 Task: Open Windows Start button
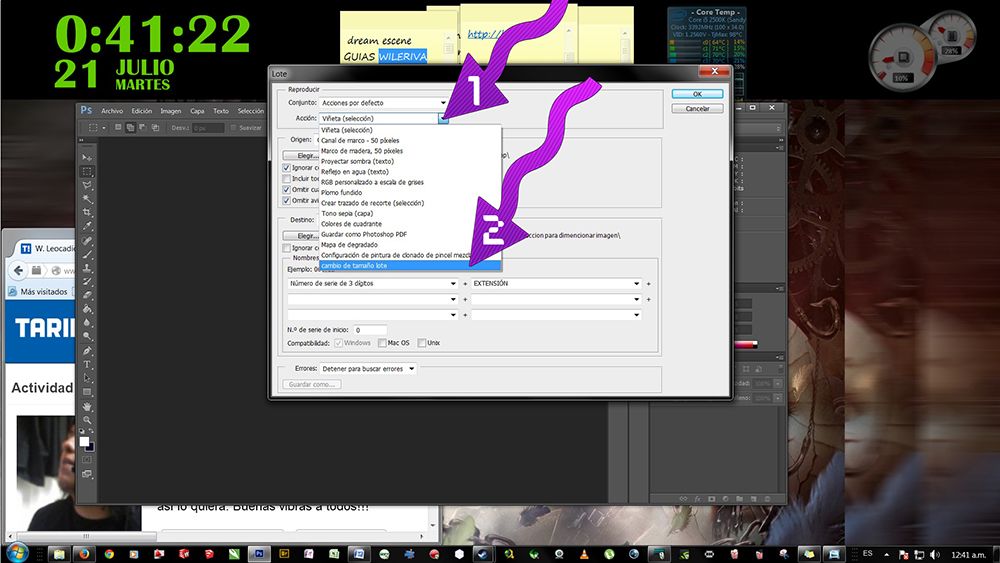17,553
